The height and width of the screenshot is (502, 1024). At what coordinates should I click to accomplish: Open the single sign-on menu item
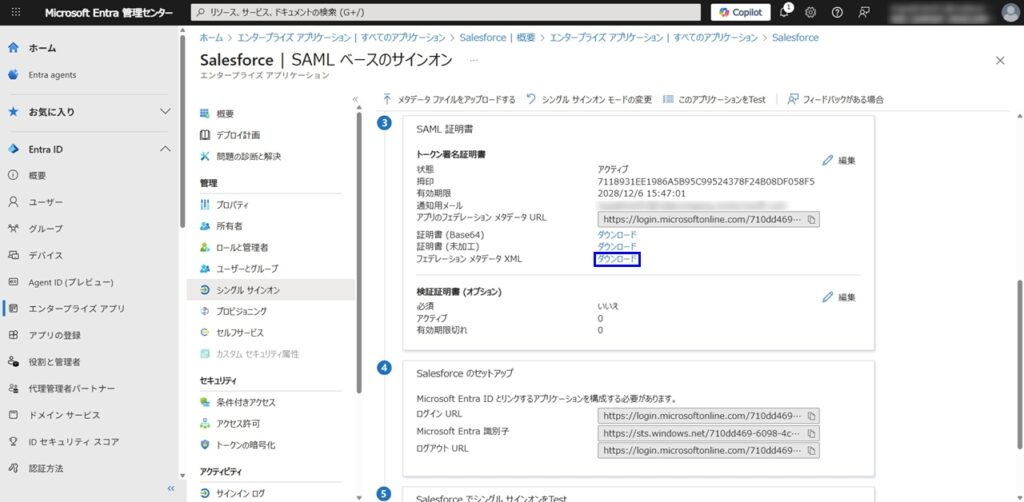pos(248,290)
